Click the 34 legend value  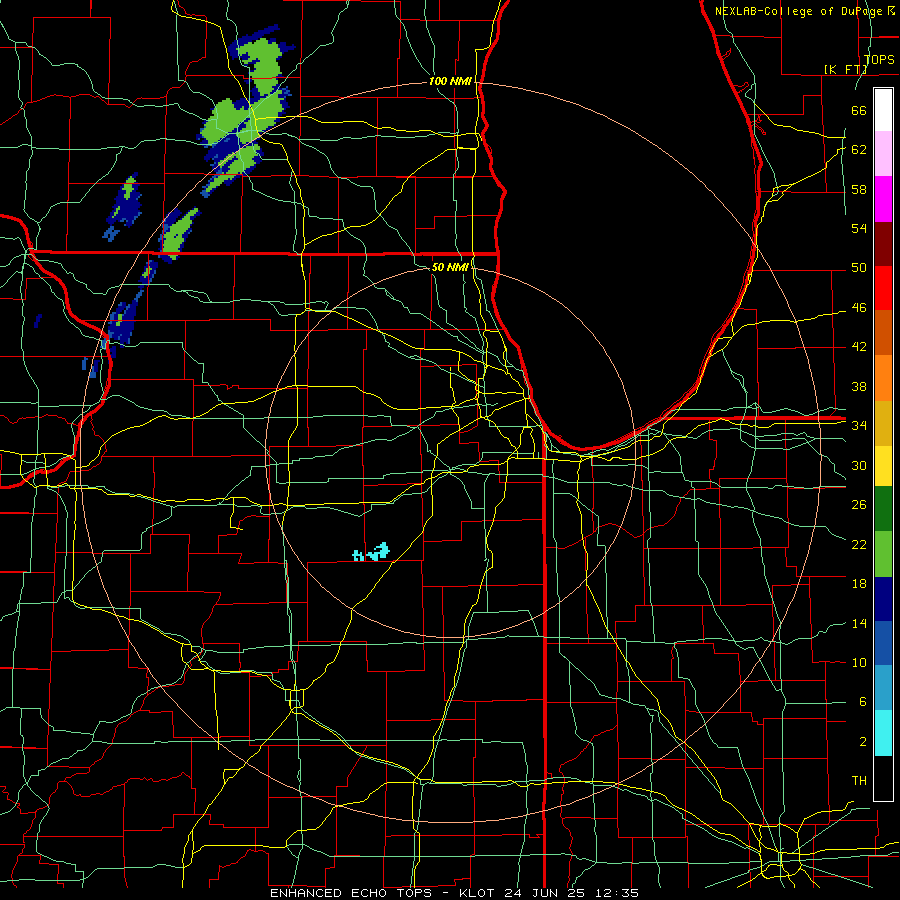pyautogui.click(x=859, y=425)
